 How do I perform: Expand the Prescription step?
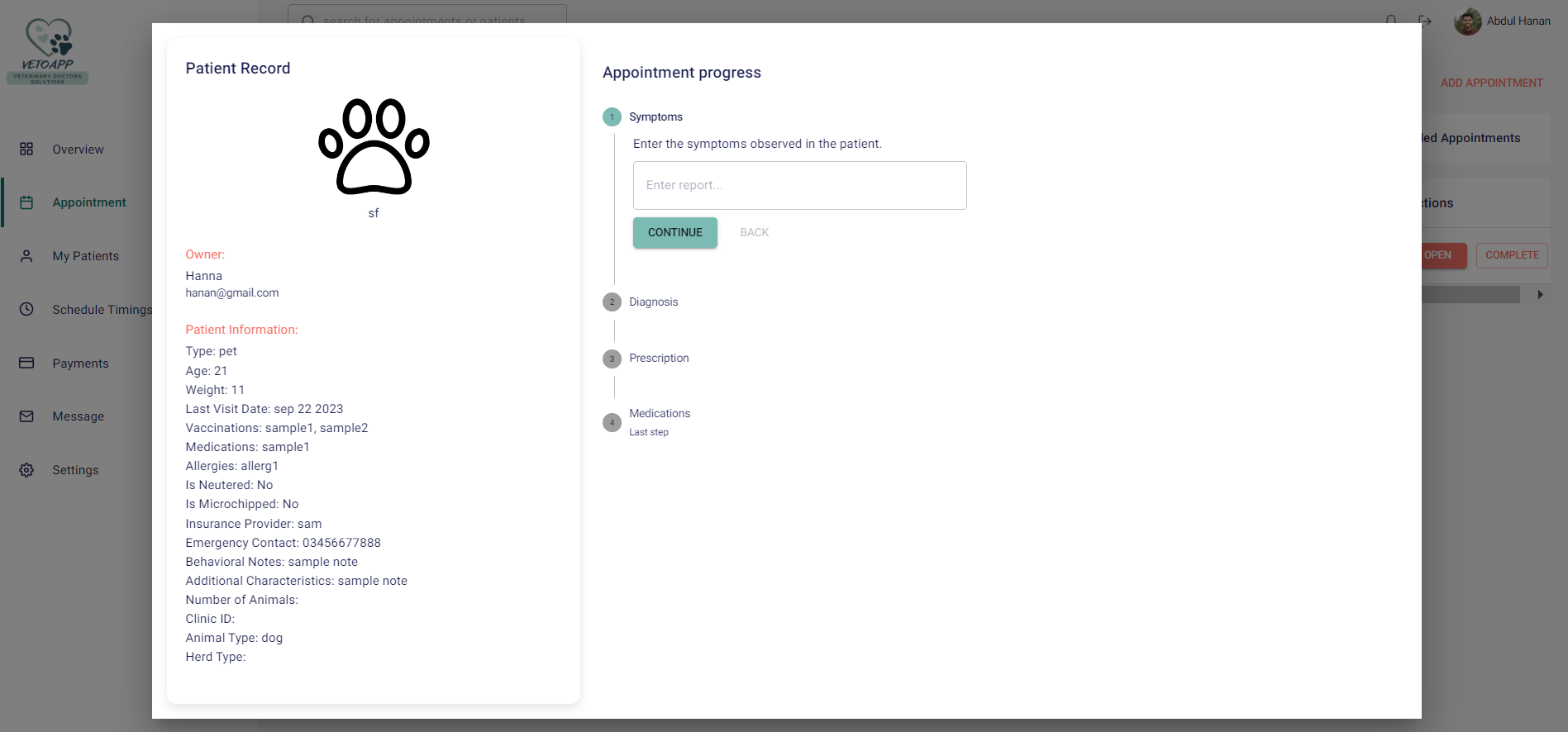point(658,358)
